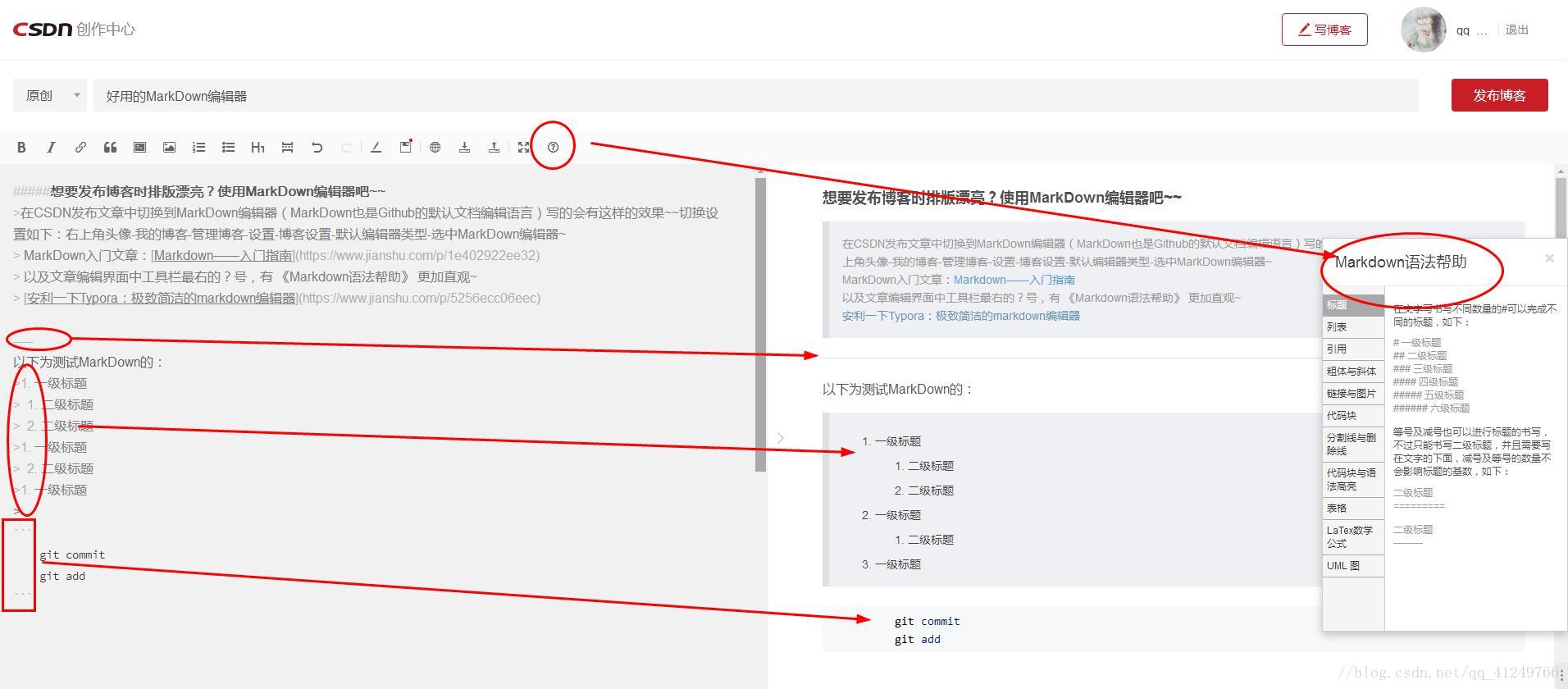
Task: Select the 粗体与斜体 help tab
Action: pos(1353,372)
